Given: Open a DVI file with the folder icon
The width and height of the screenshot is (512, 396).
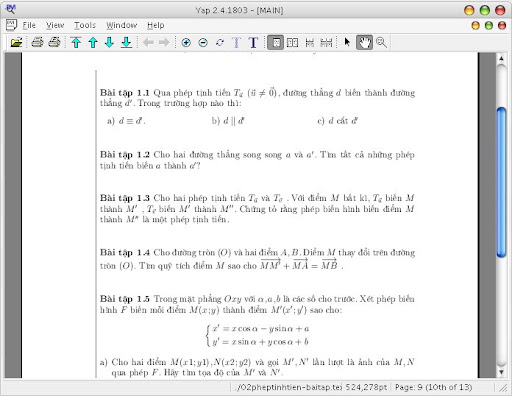Looking at the screenshot, I should [16, 43].
